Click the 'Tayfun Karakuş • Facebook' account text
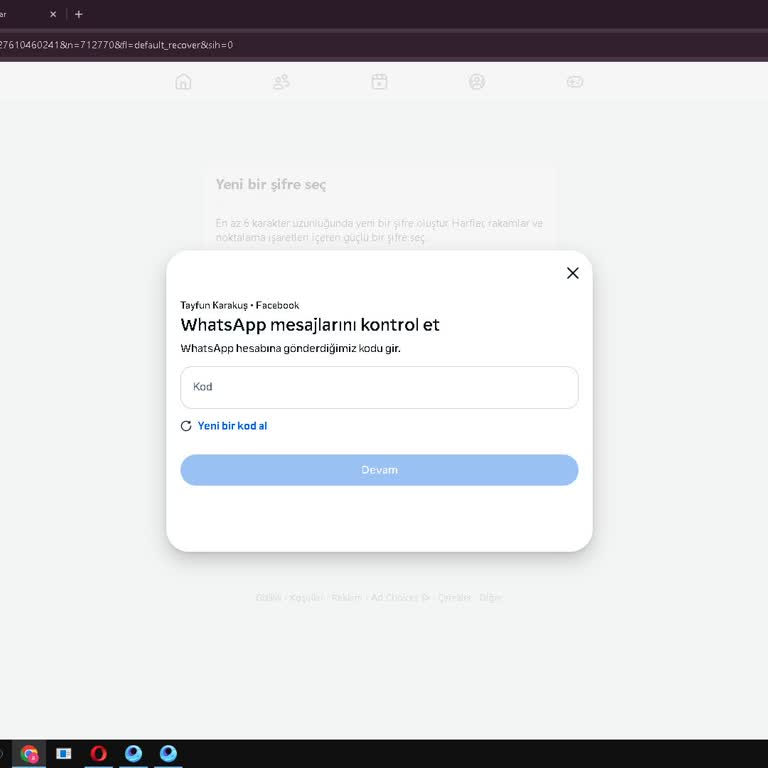 tap(240, 305)
